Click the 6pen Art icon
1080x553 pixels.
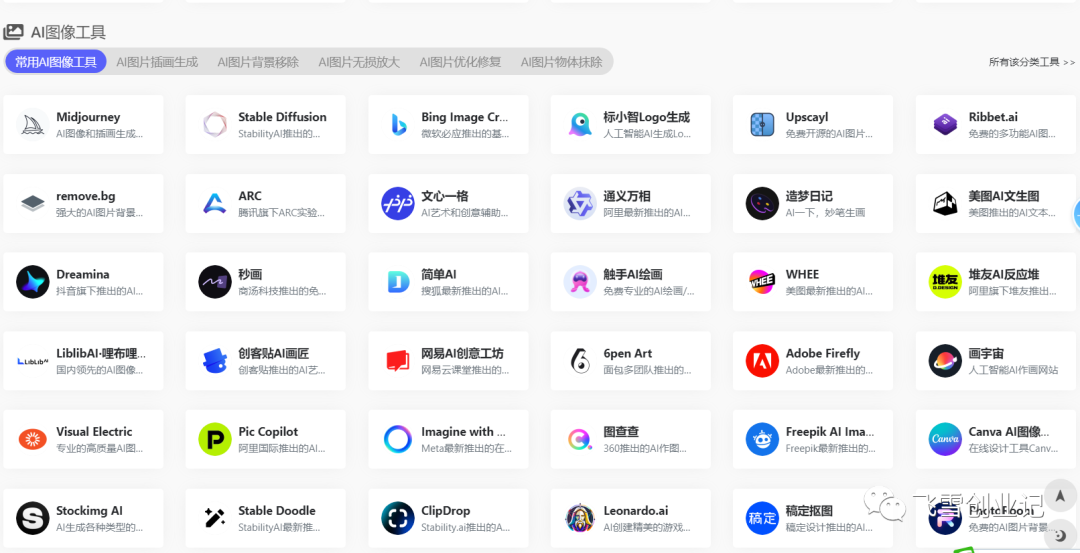(x=580, y=361)
